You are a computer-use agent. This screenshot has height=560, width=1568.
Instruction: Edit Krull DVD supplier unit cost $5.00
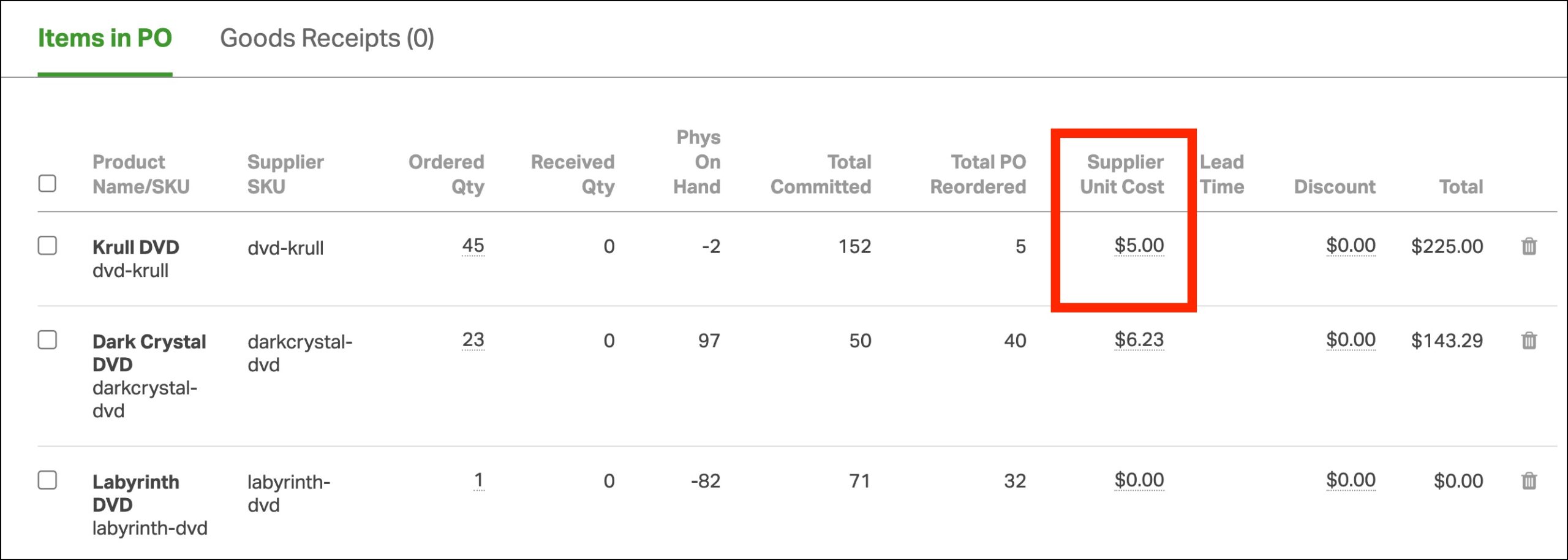pos(1139,246)
